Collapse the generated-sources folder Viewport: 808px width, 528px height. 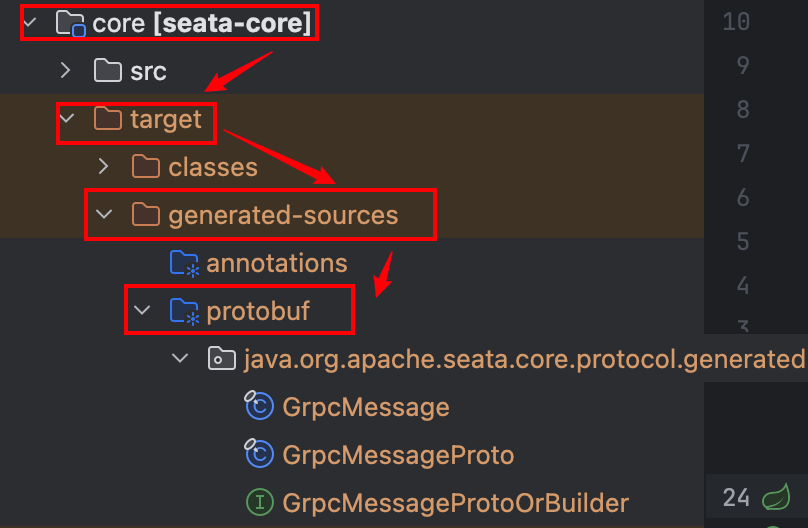click(103, 215)
